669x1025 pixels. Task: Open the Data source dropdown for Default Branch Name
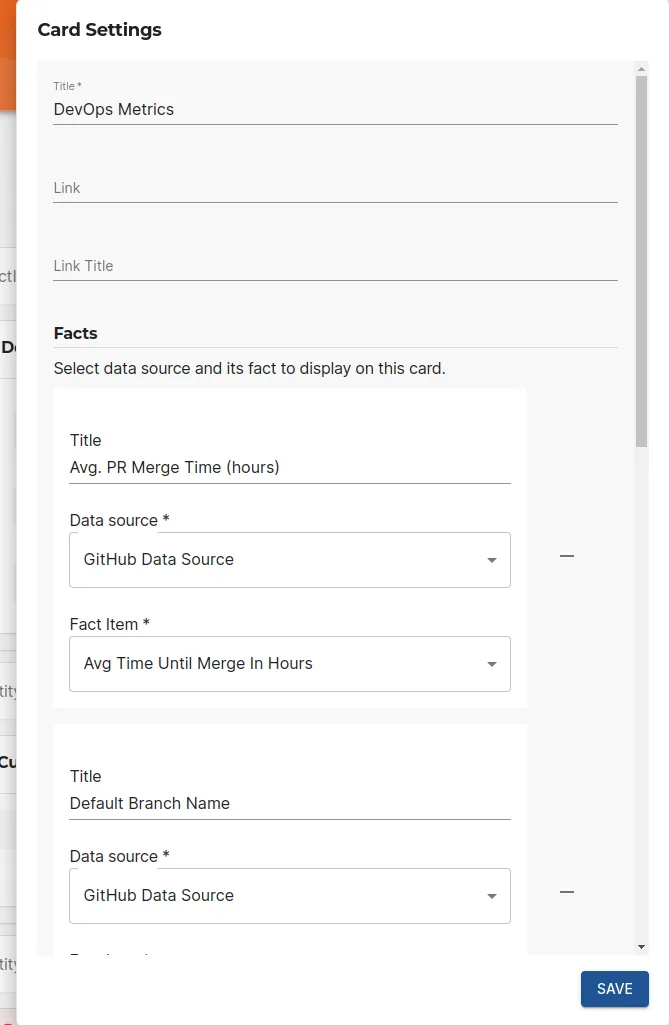click(290, 896)
